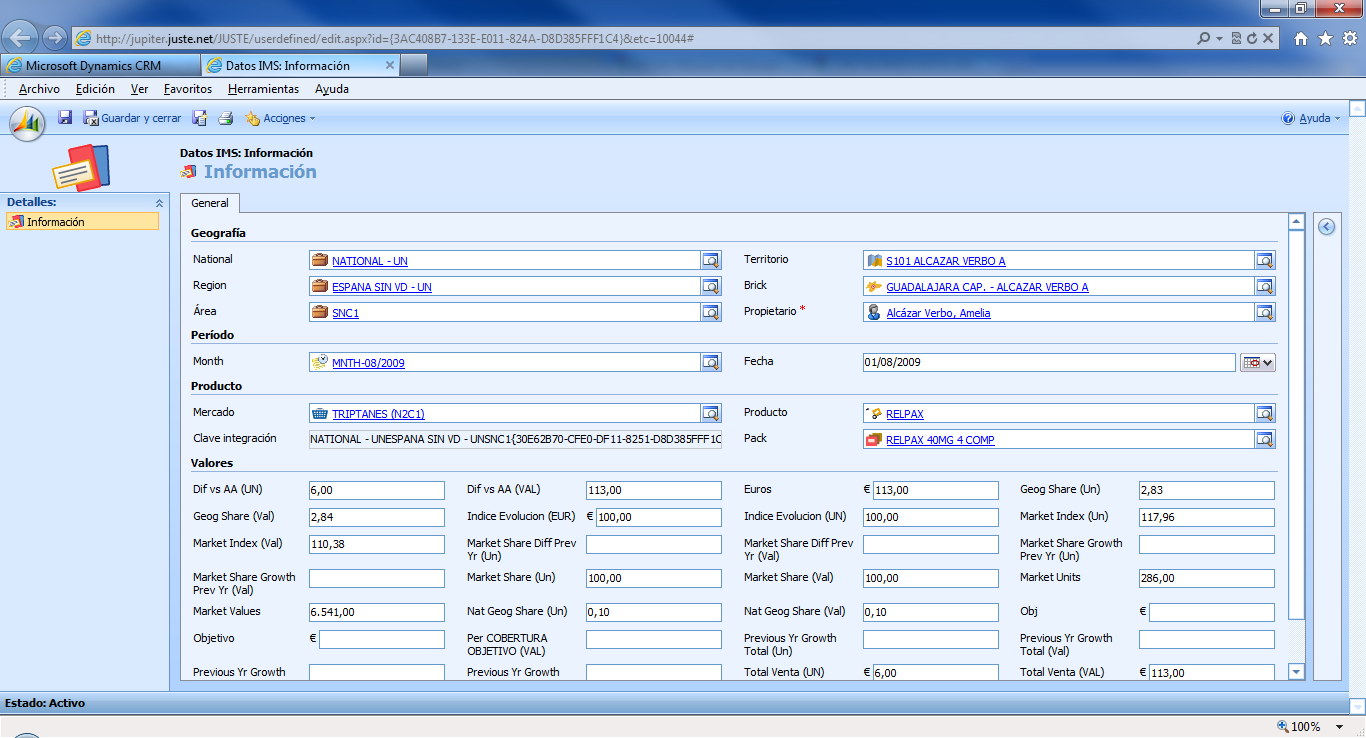The image size is (1366, 738).
Task: Click the Euros value field
Action: coord(935,490)
